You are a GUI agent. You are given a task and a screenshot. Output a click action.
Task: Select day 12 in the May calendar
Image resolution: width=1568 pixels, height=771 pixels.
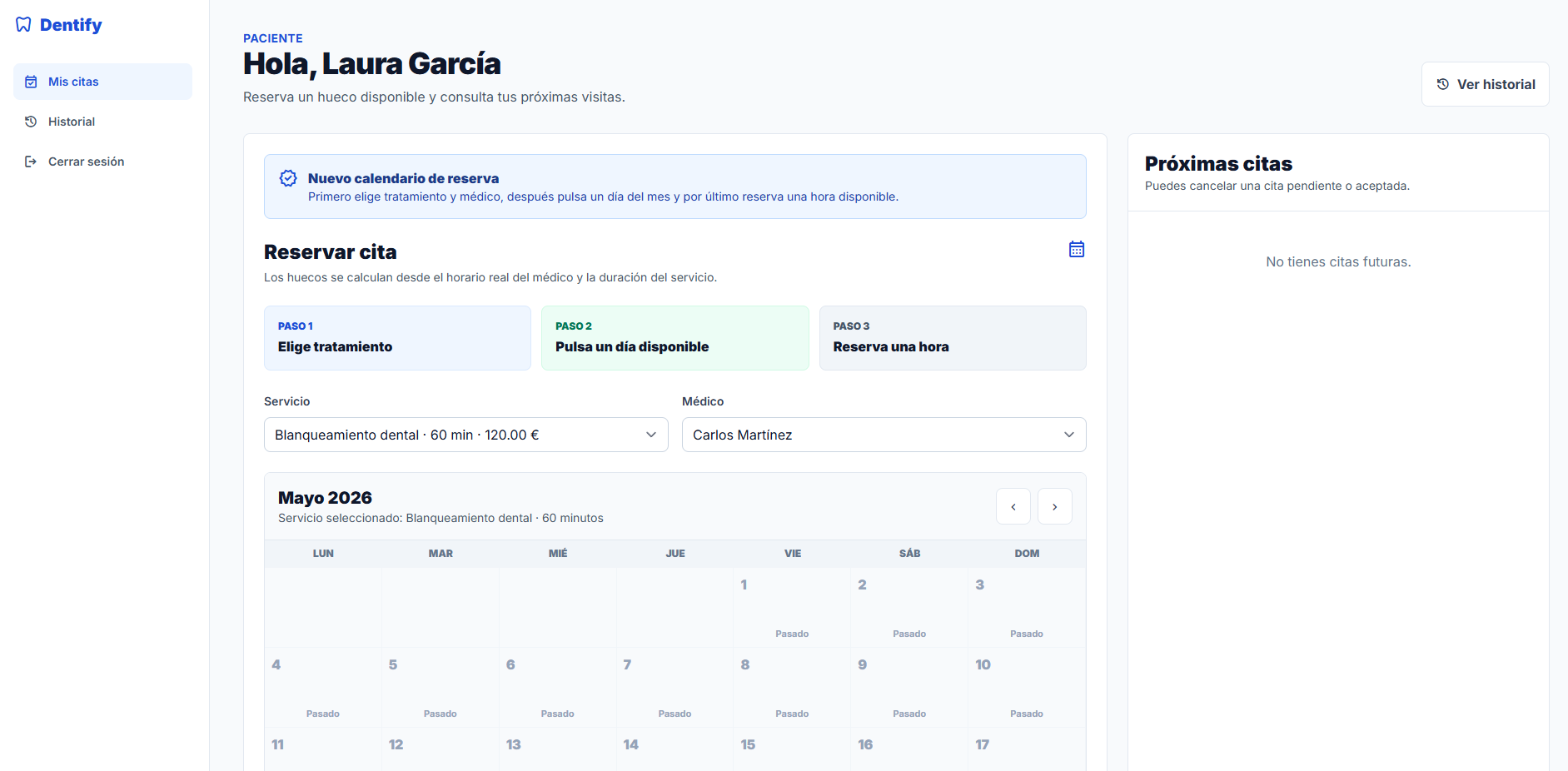click(441, 749)
